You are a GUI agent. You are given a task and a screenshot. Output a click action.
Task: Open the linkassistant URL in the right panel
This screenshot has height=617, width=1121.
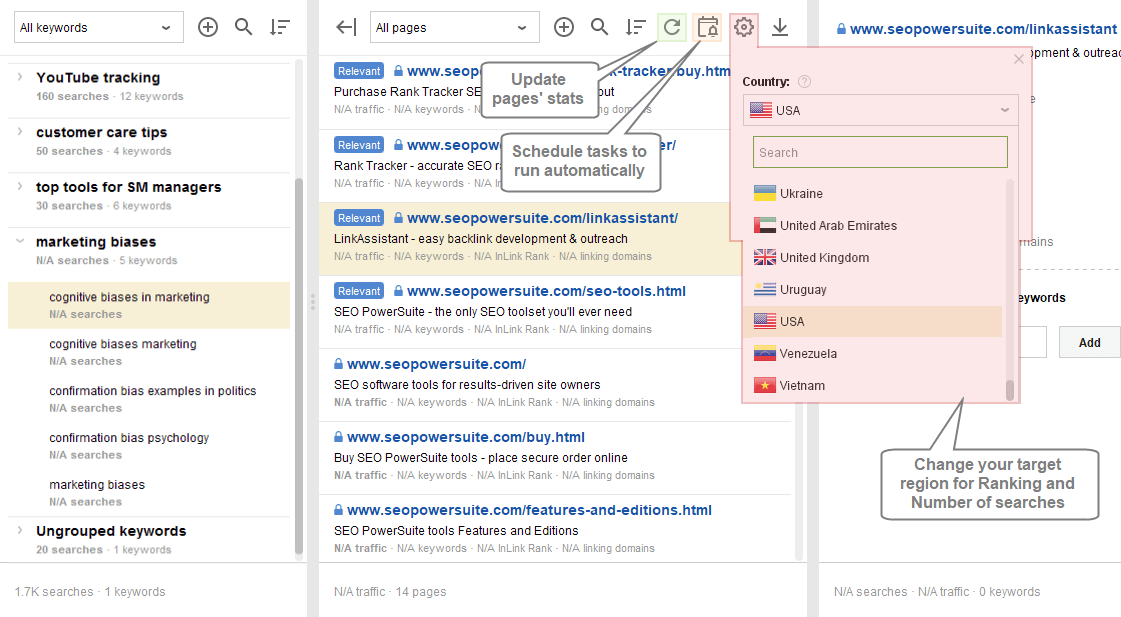point(984,29)
